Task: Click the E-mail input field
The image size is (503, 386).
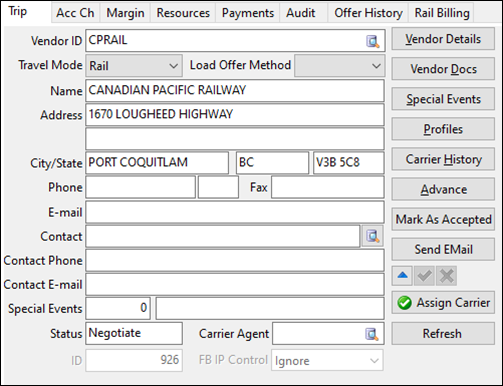Action: (235, 212)
